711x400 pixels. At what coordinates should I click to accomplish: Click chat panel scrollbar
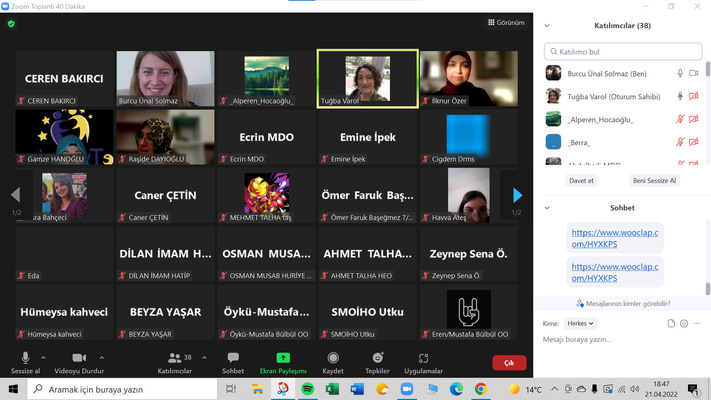click(707, 288)
